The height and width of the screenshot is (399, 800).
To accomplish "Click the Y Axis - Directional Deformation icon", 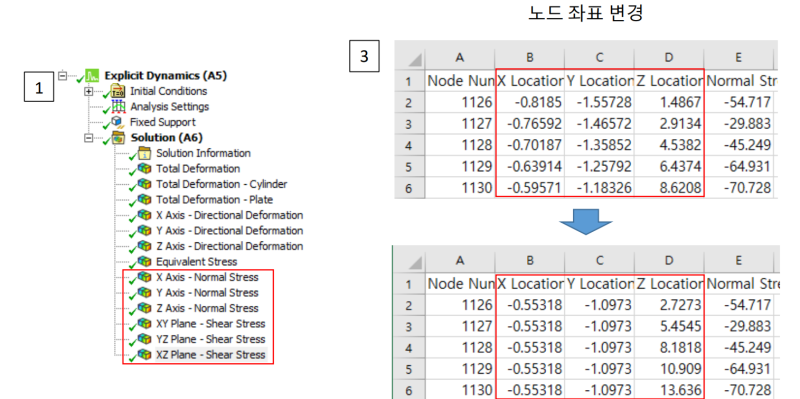I will pos(144,231).
